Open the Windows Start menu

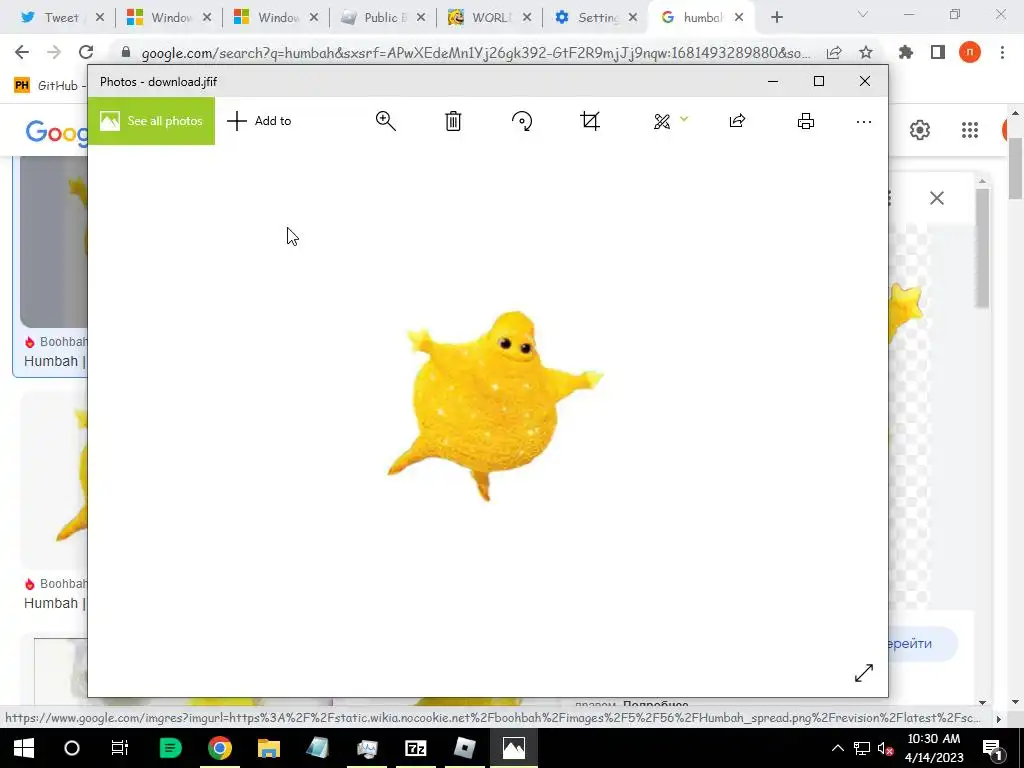click(x=24, y=748)
